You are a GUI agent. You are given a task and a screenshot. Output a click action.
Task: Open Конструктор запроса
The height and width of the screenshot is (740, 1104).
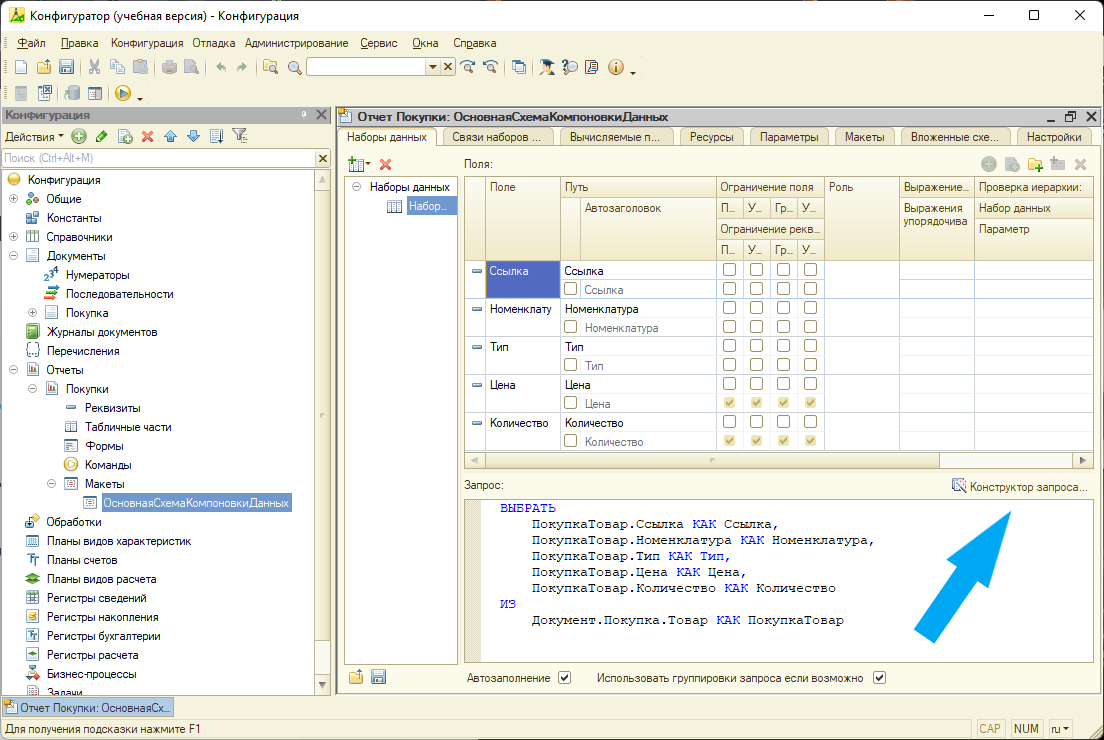(1020, 487)
